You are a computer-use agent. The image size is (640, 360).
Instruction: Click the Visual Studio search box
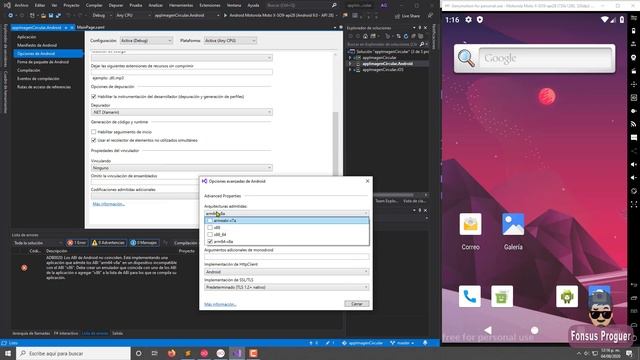coord(302,5)
